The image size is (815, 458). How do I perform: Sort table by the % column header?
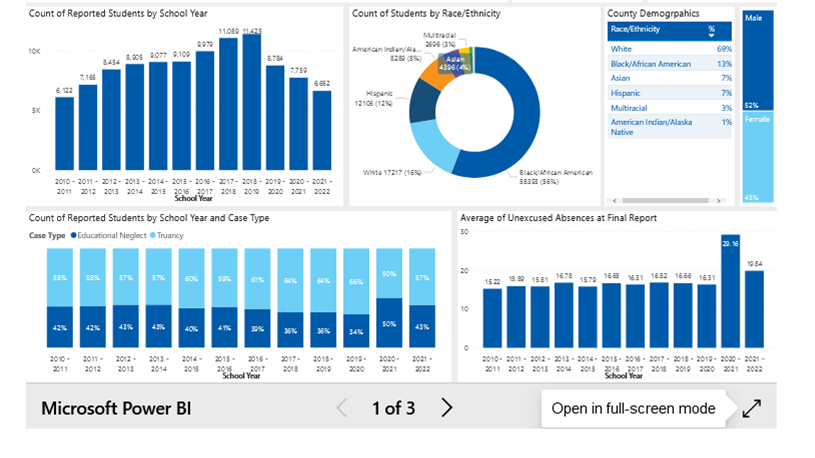[711, 29]
